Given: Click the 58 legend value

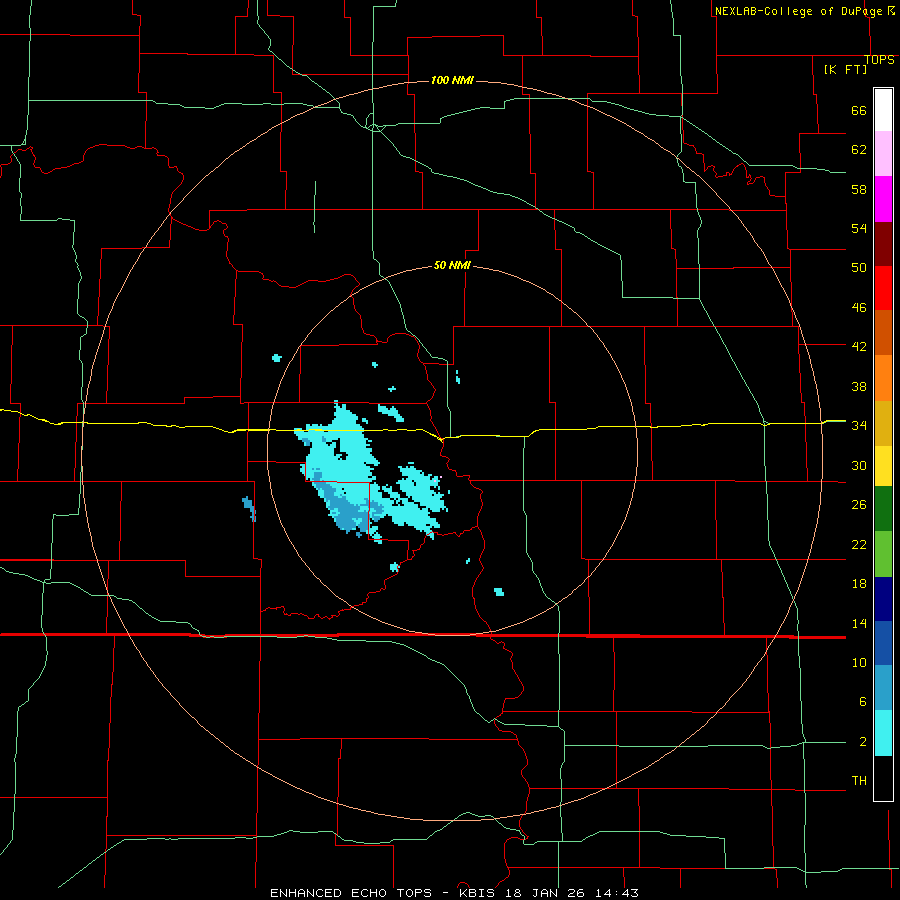Looking at the screenshot, I should pos(859,189).
